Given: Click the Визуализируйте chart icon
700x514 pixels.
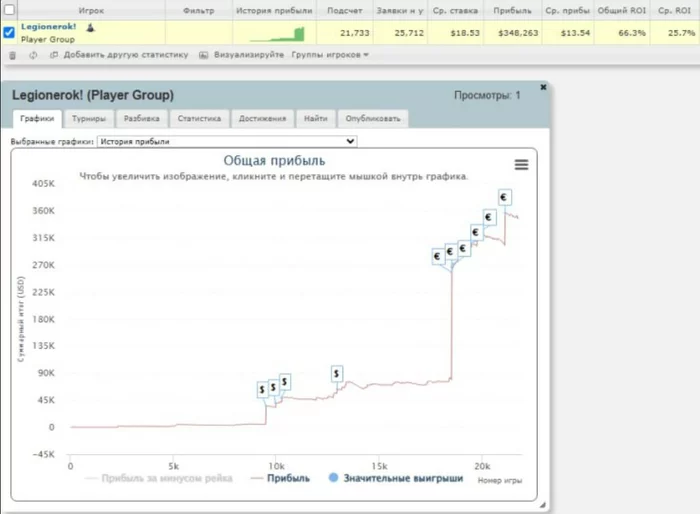Looking at the screenshot, I should 204,55.
